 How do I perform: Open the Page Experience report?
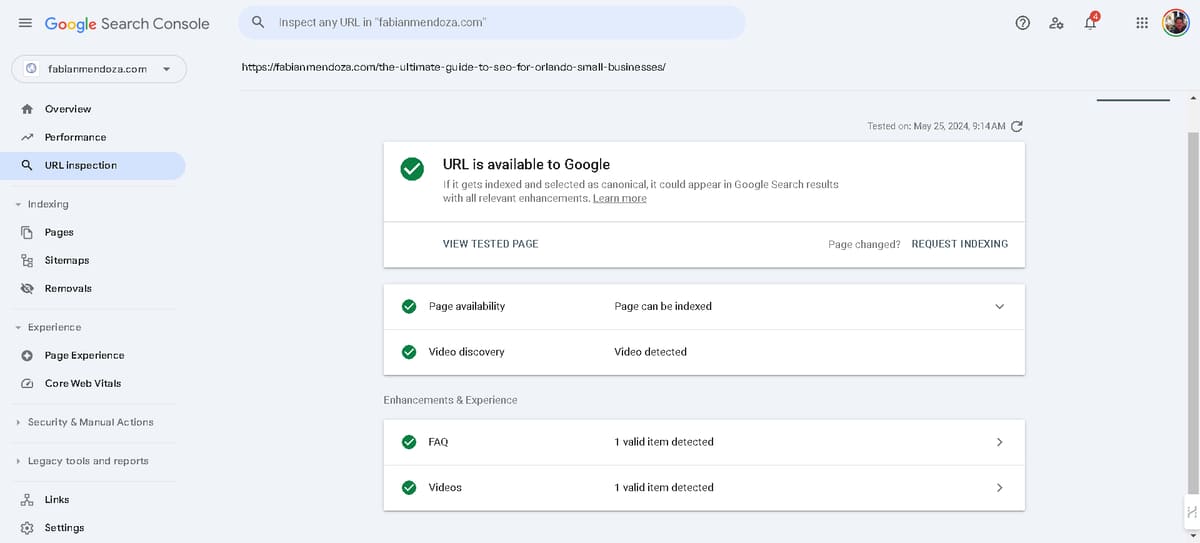point(85,355)
